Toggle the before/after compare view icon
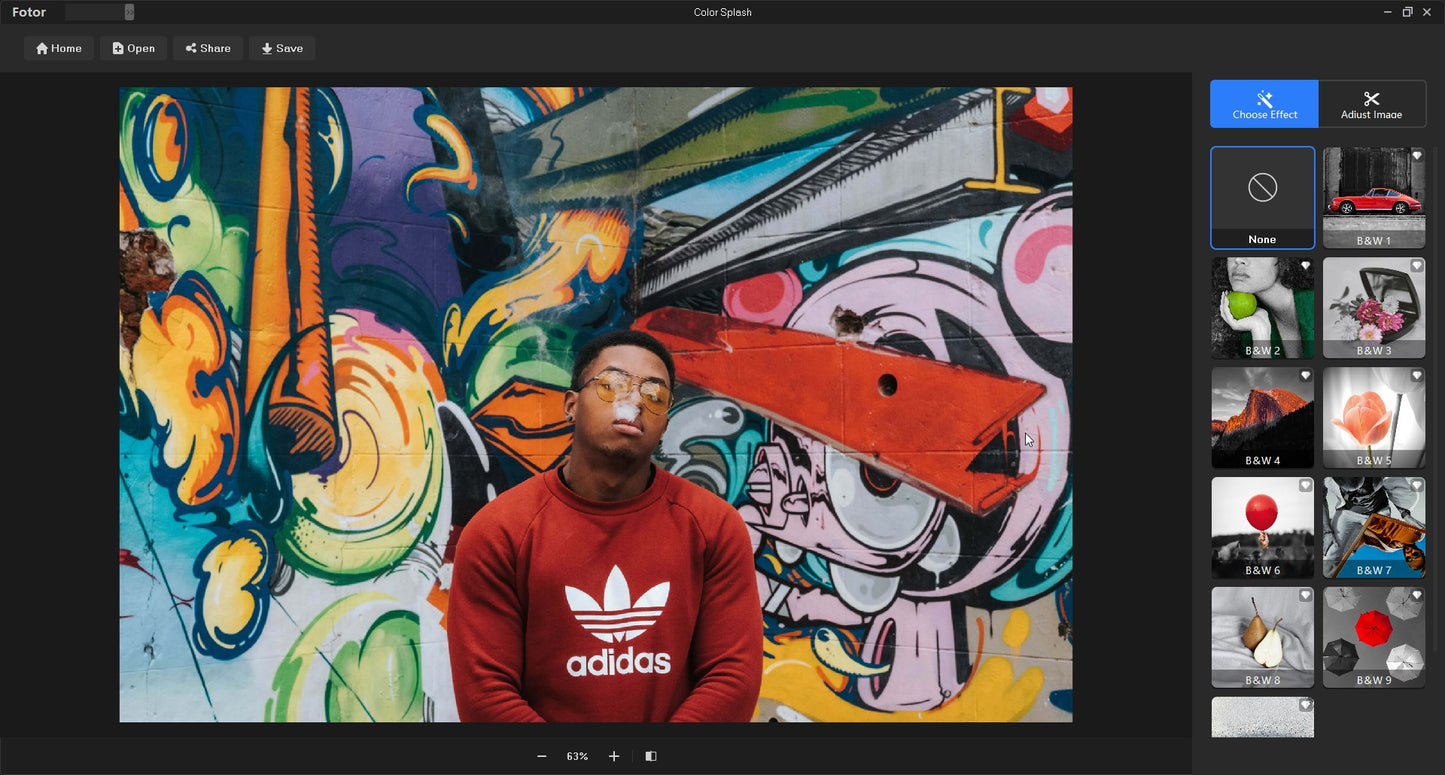This screenshot has height=775, width=1445. coord(651,757)
